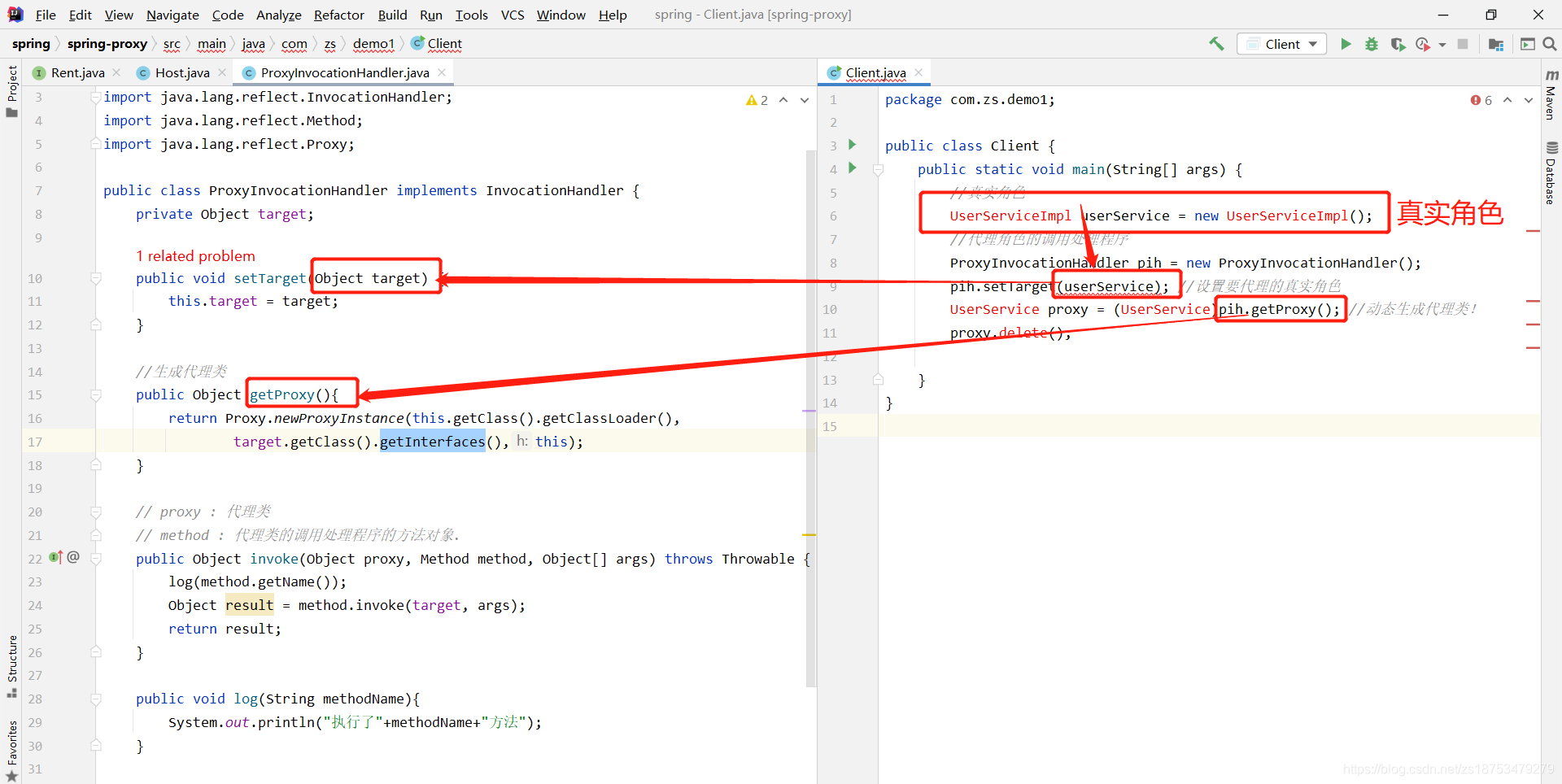Open the File menu

pos(46,15)
